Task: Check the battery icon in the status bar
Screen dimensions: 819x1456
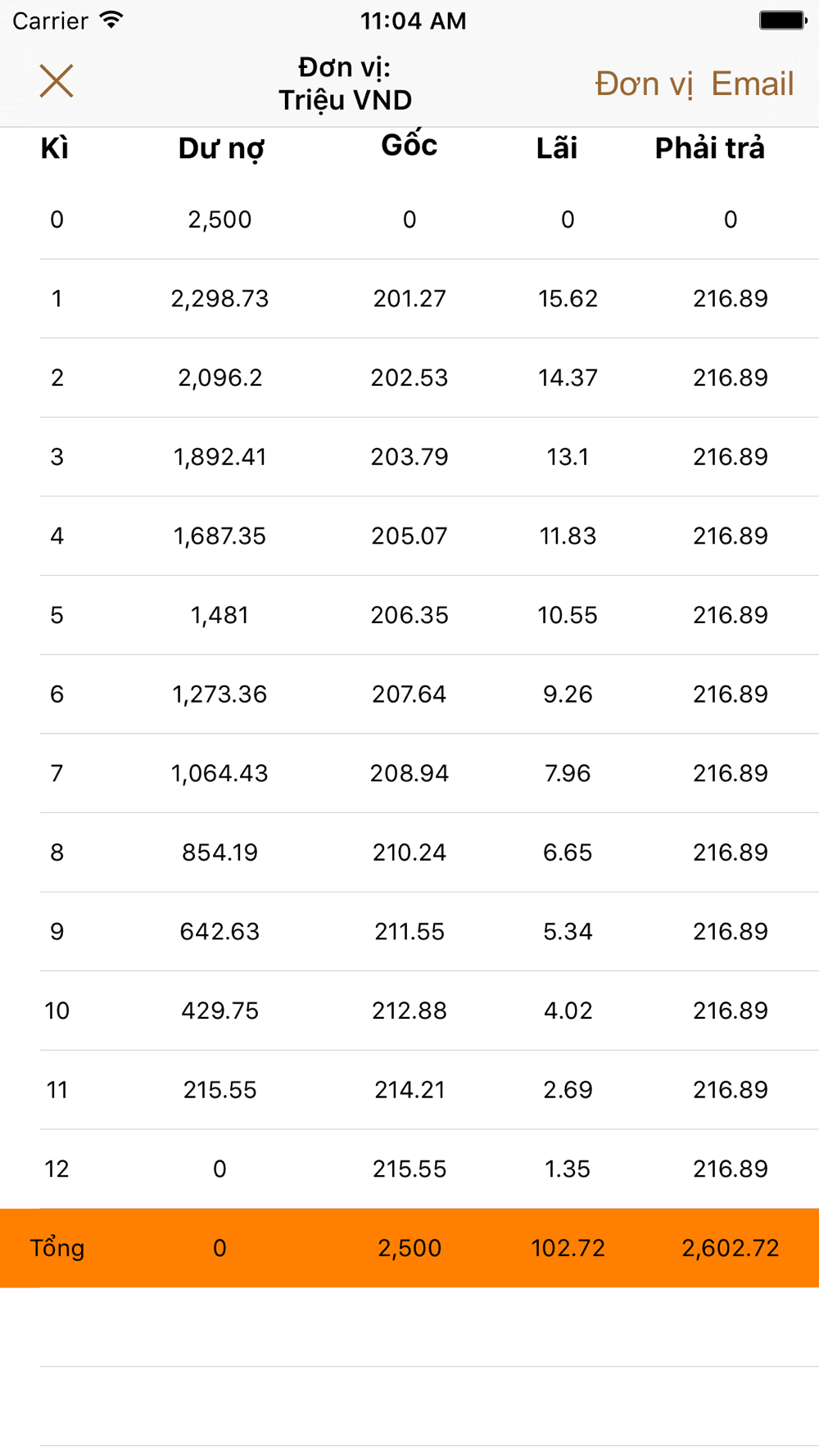Action: pos(783,20)
